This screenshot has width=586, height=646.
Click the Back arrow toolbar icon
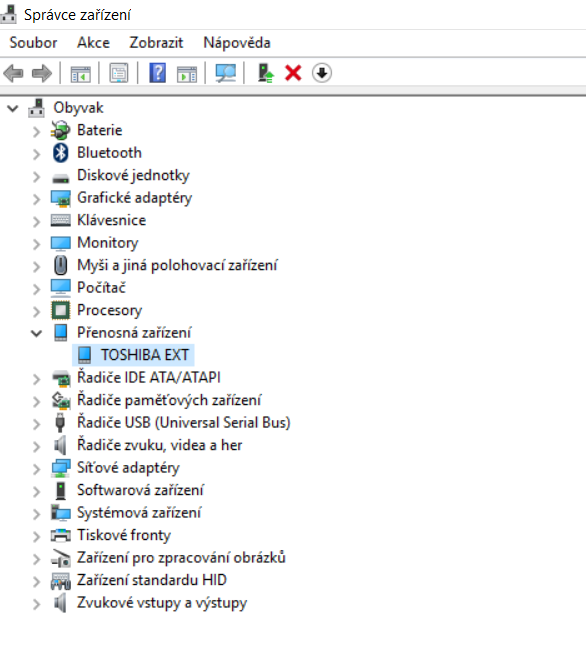click(13, 73)
